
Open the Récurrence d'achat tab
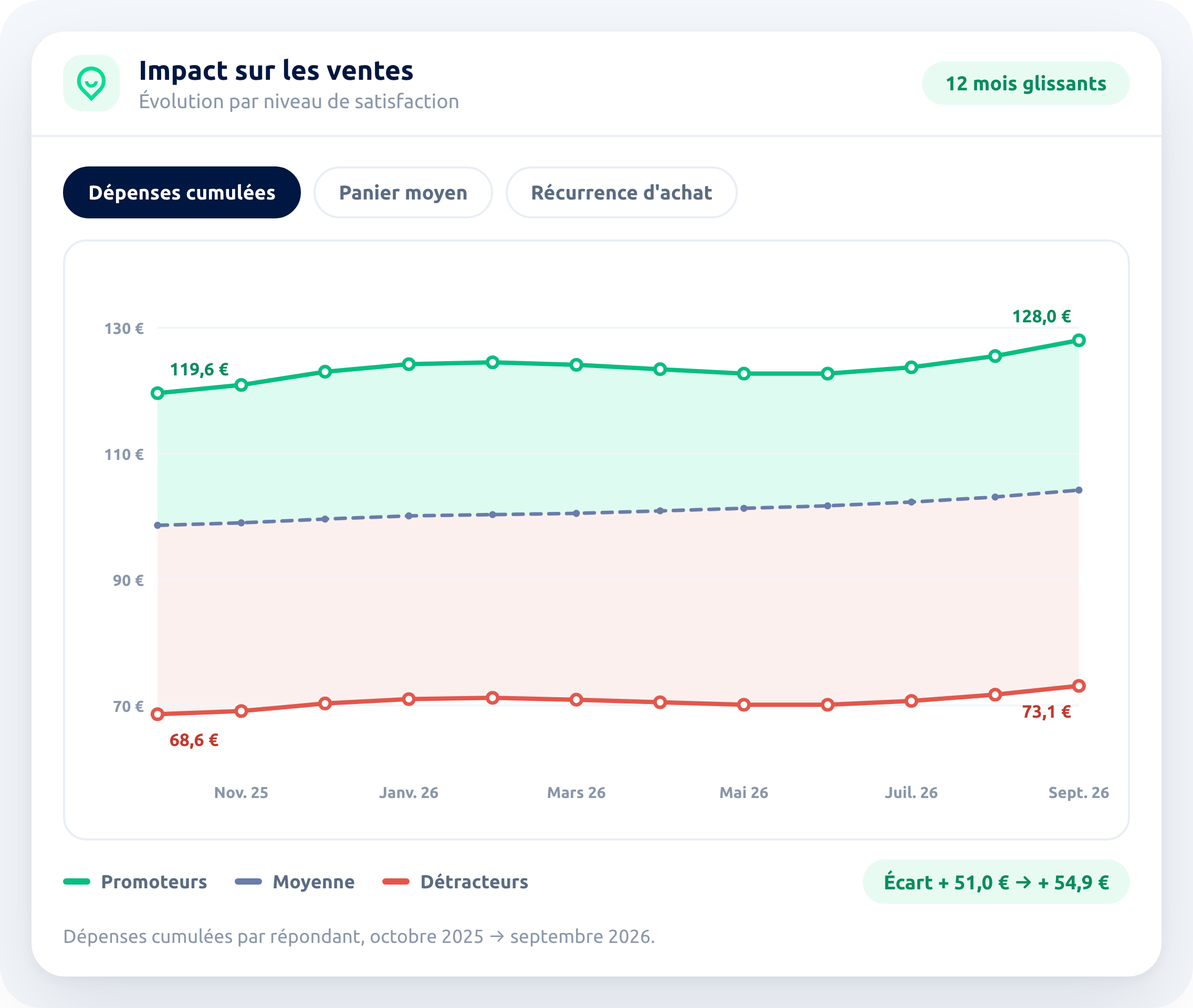click(x=621, y=193)
